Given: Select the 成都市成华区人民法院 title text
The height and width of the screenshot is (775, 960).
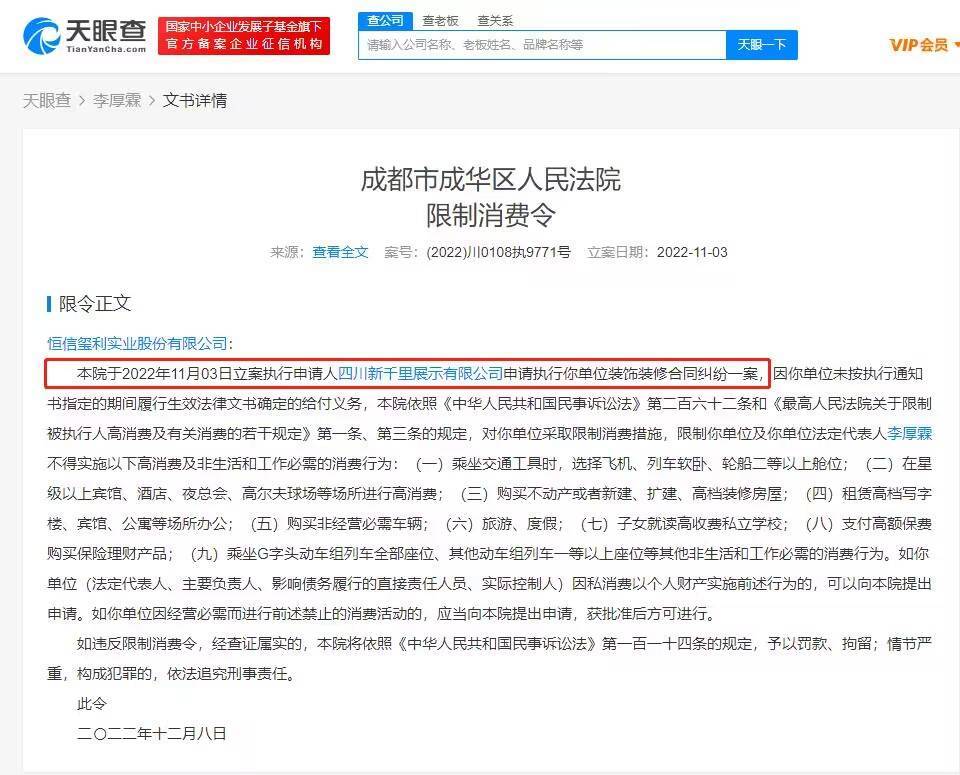Looking at the screenshot, I should (x=490, y=179).
